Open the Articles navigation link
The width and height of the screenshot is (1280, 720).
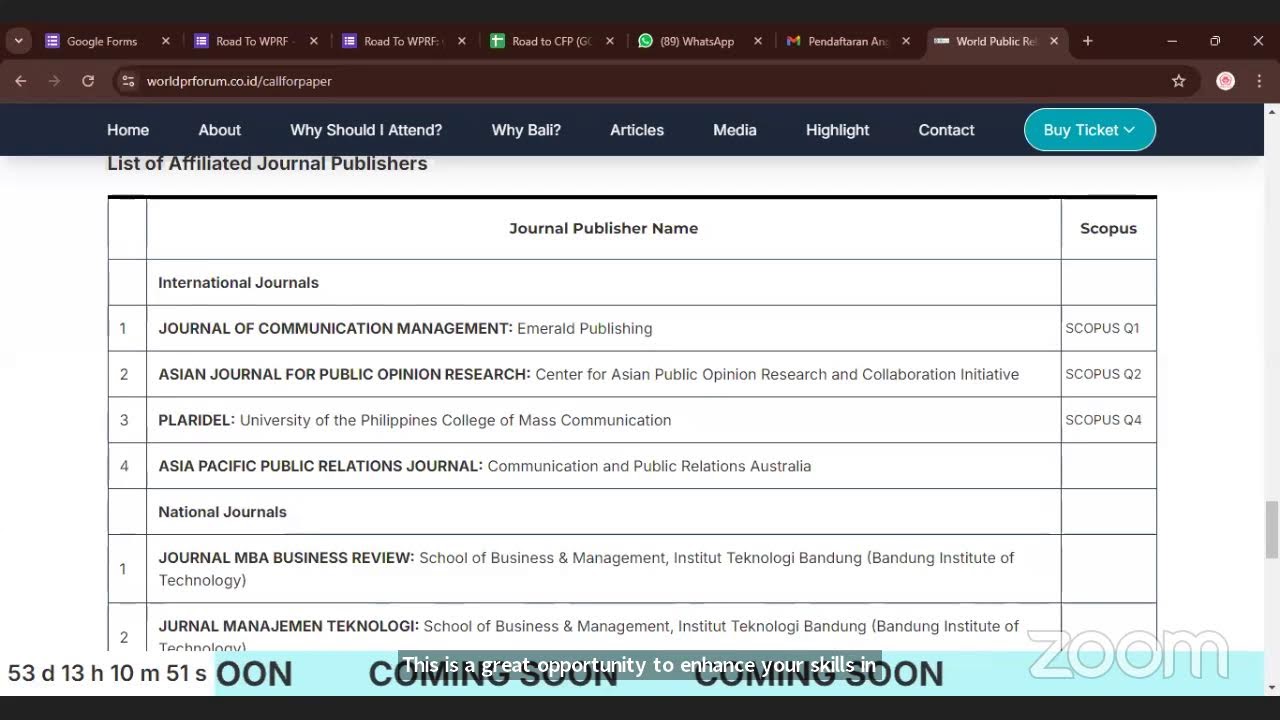[637, 130]
